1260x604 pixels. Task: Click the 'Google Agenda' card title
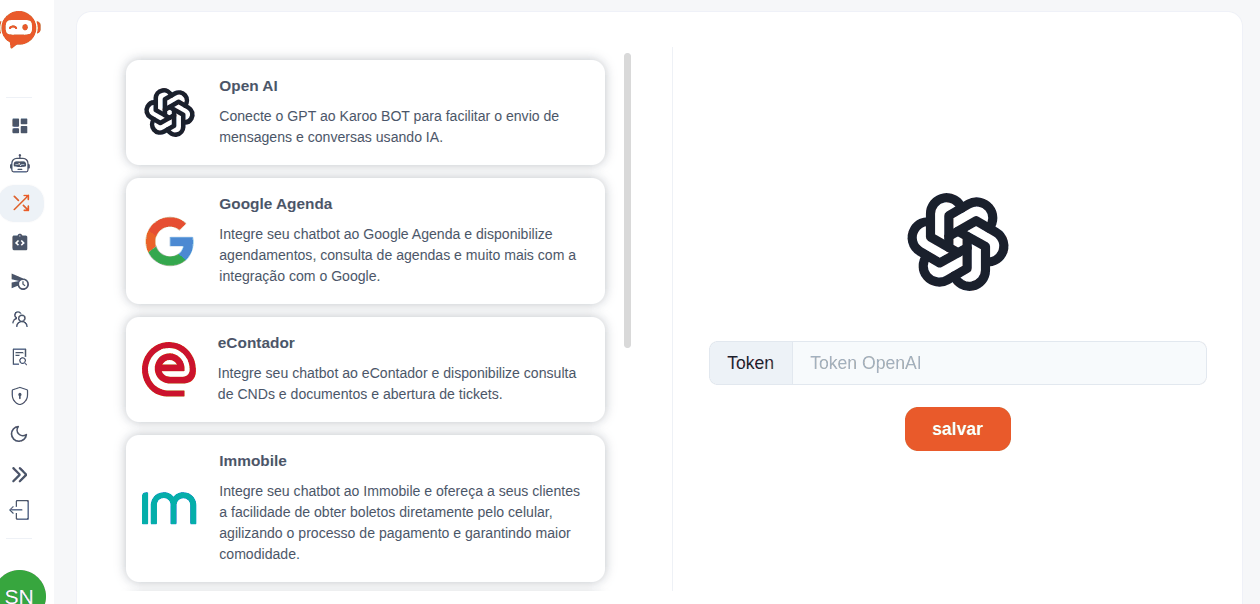tap(276, 204)
